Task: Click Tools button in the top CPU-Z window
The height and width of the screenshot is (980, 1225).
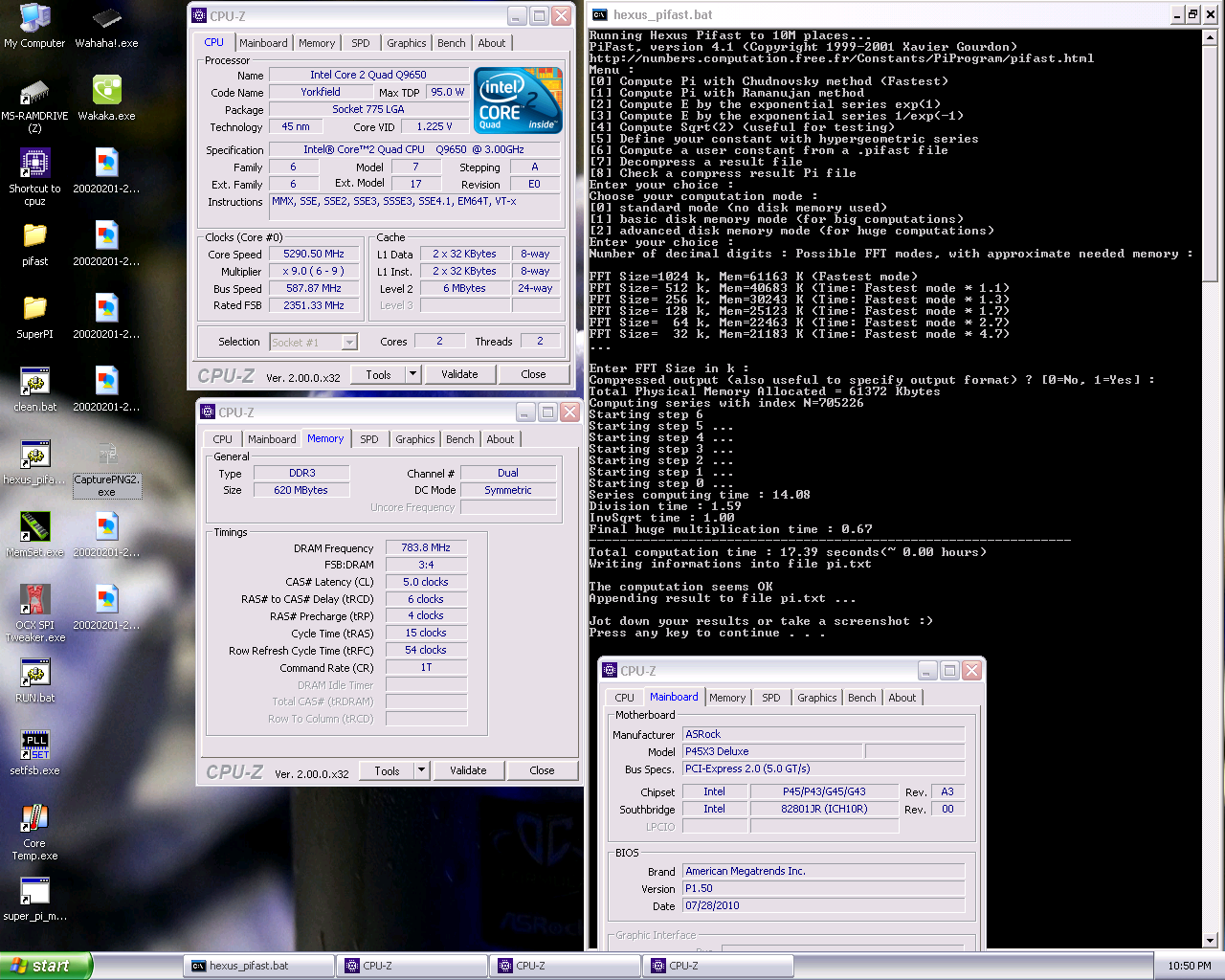Action: (378, 374)
